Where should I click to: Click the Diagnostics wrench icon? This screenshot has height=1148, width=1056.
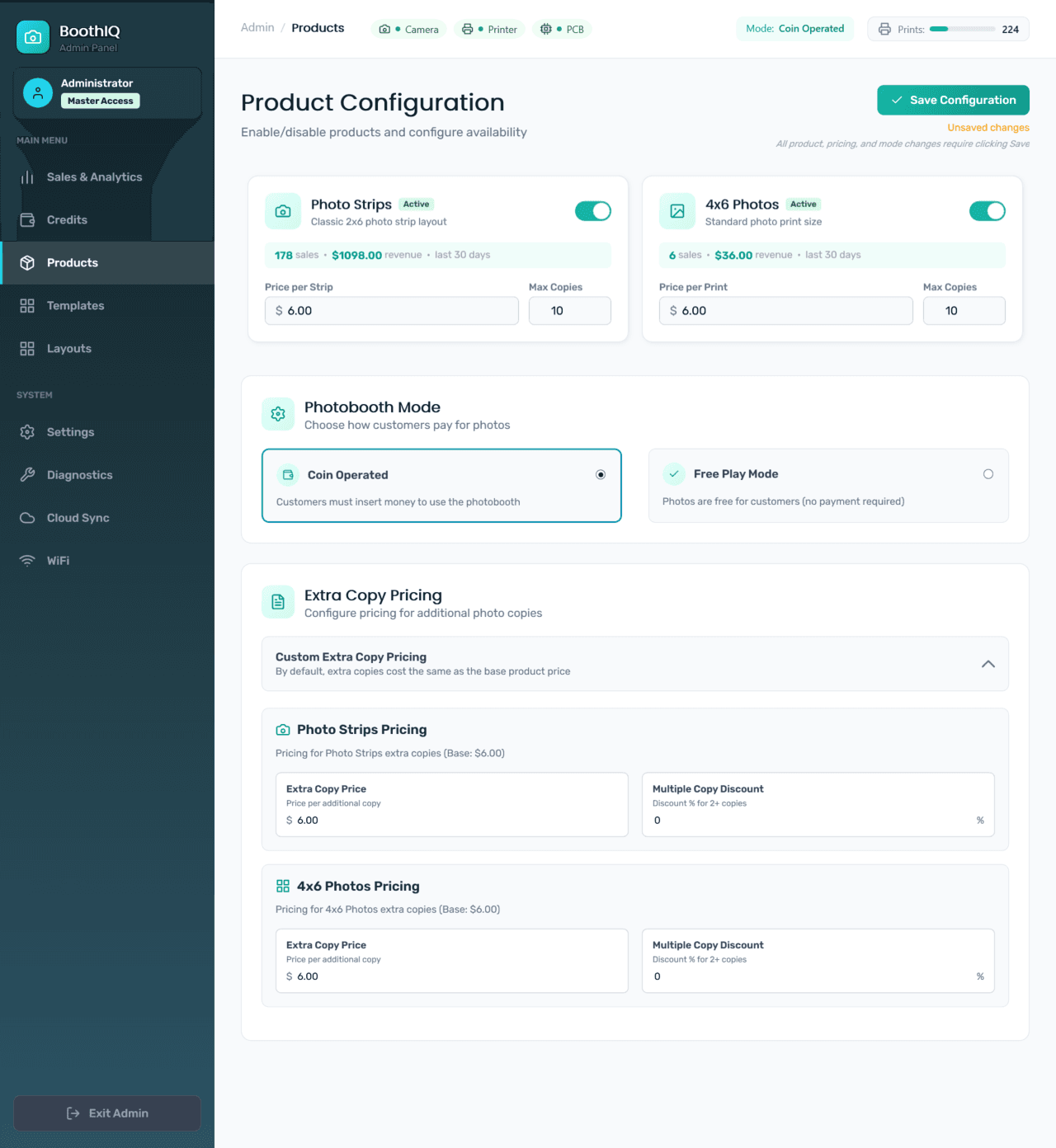click(27, 475)
